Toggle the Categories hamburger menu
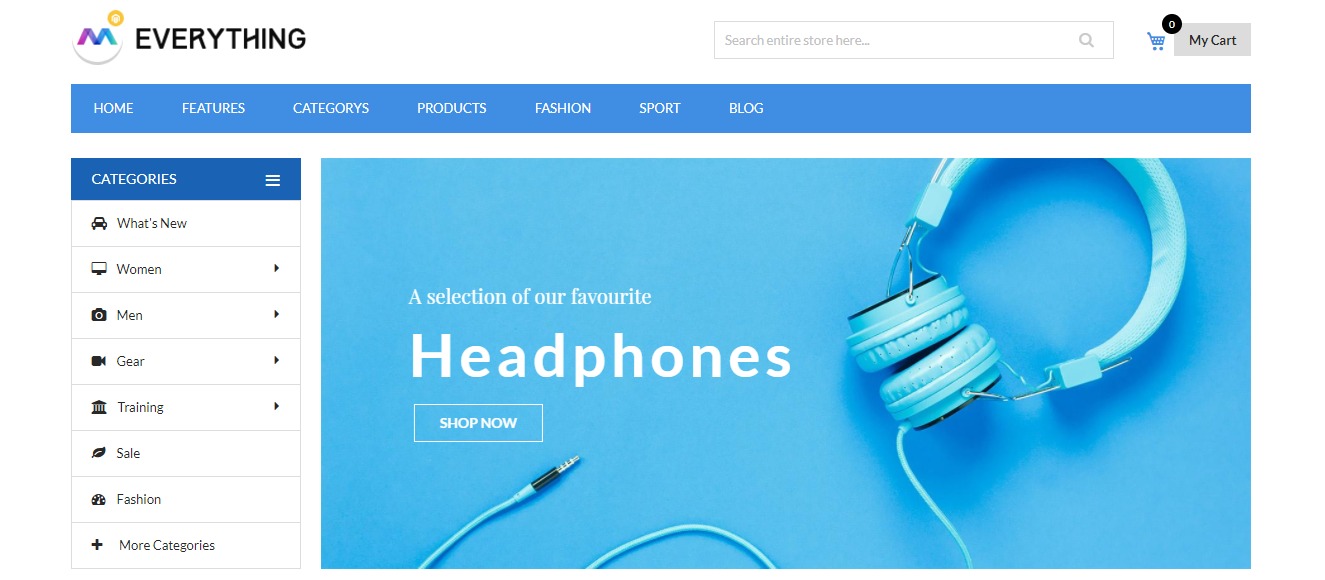 click(272, 180)
